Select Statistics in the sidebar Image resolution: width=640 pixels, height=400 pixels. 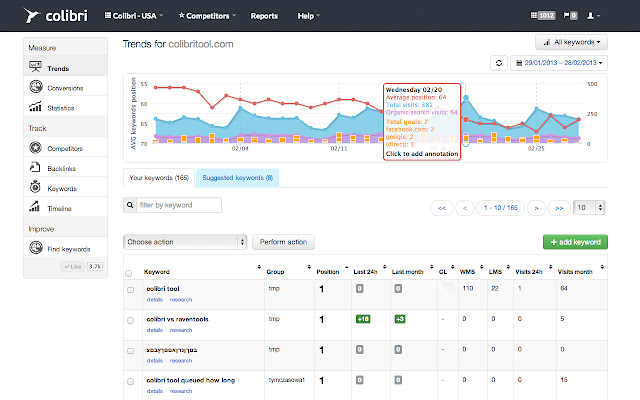(65, 107)
